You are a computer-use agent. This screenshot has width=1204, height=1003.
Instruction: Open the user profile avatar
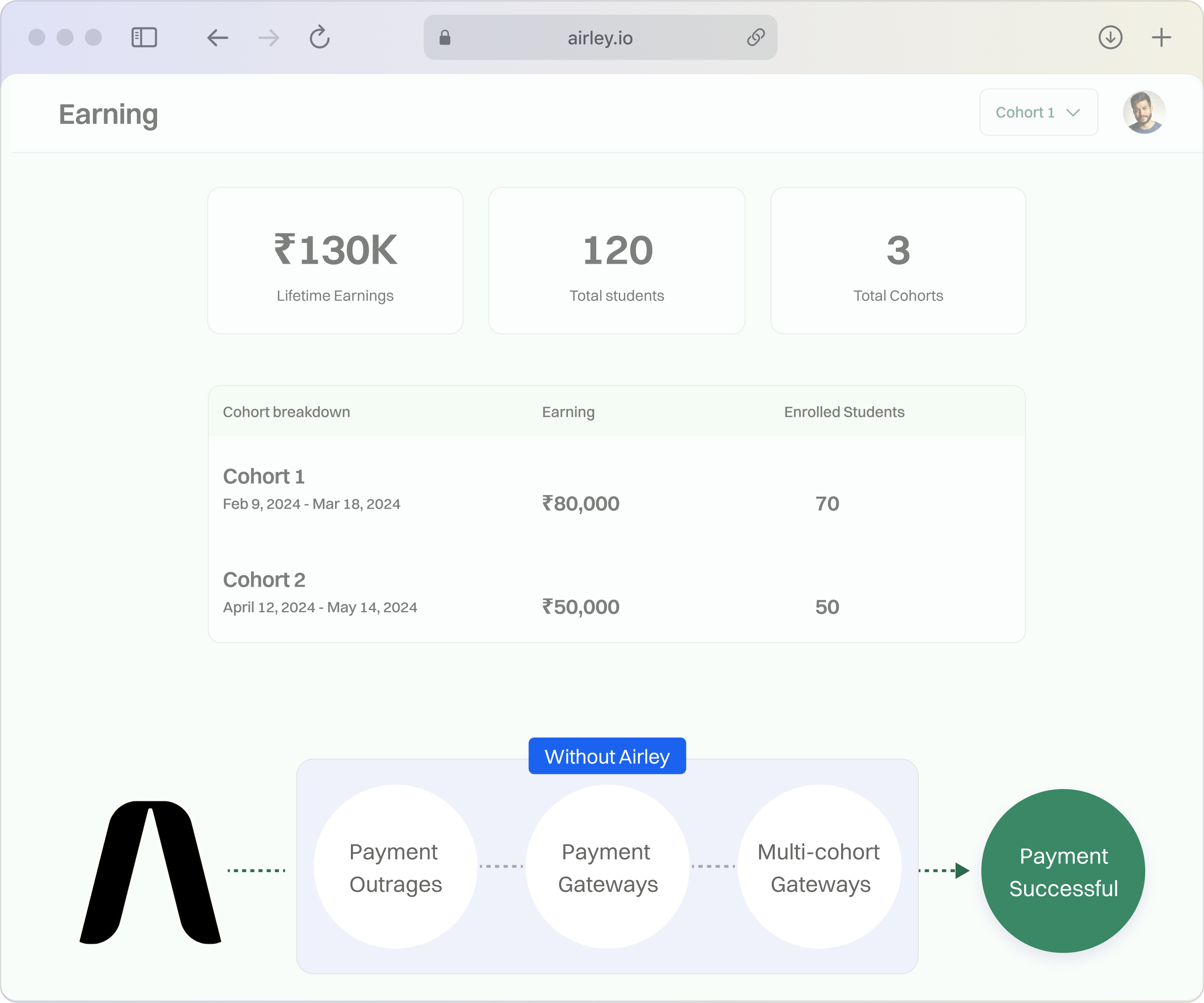click(x=1144, y=112)
